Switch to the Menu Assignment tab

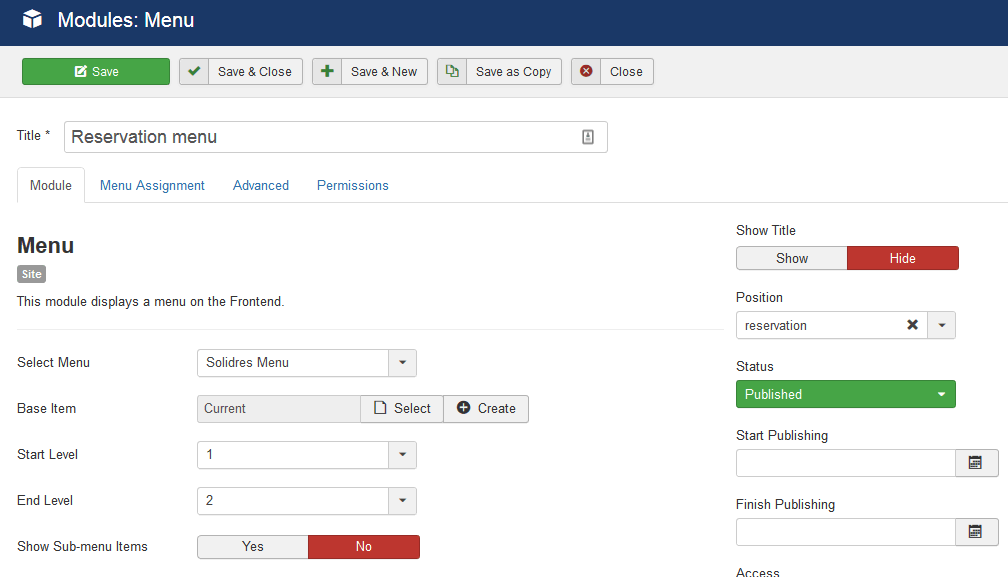(x=152, y=185)
